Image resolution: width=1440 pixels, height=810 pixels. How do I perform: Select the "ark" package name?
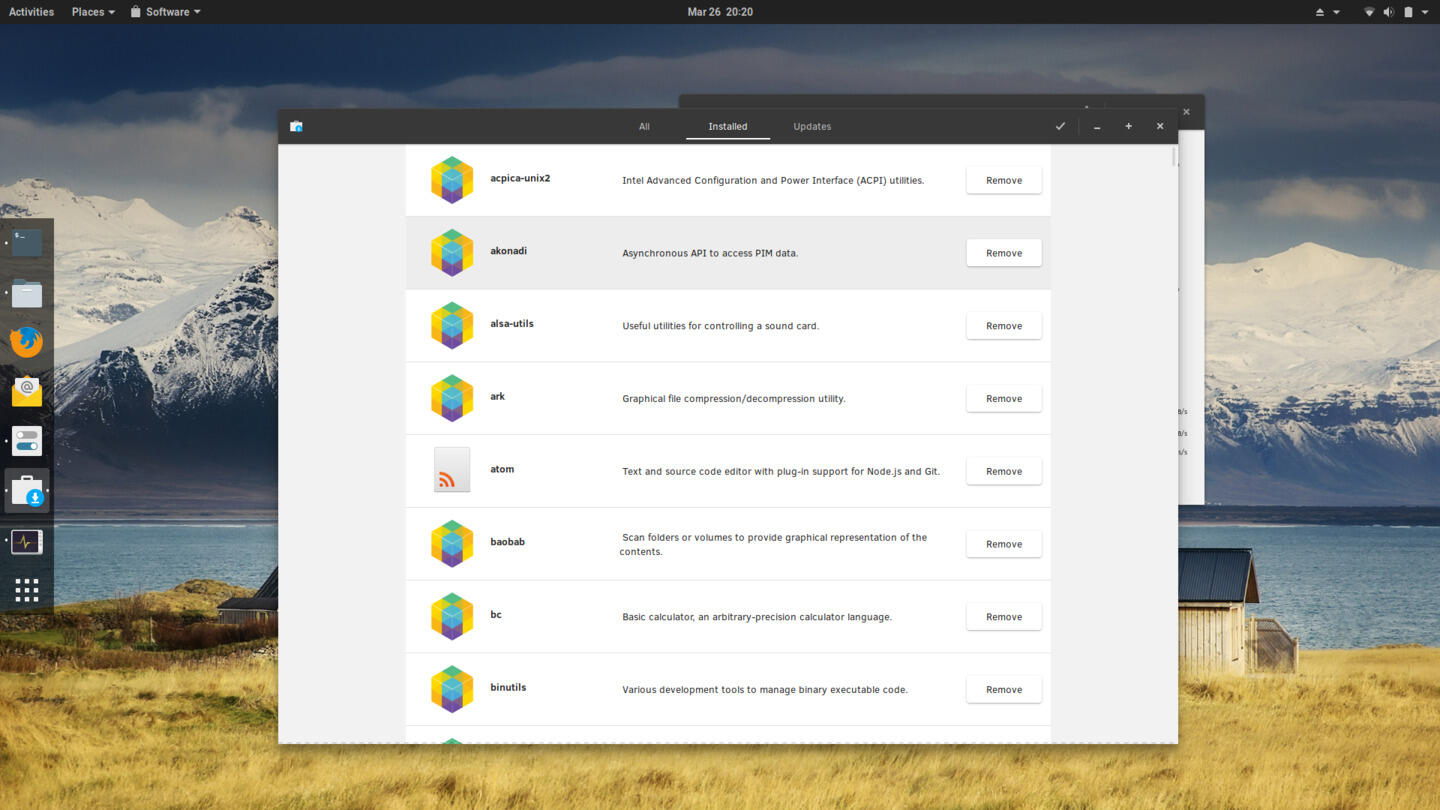point(497,396)
